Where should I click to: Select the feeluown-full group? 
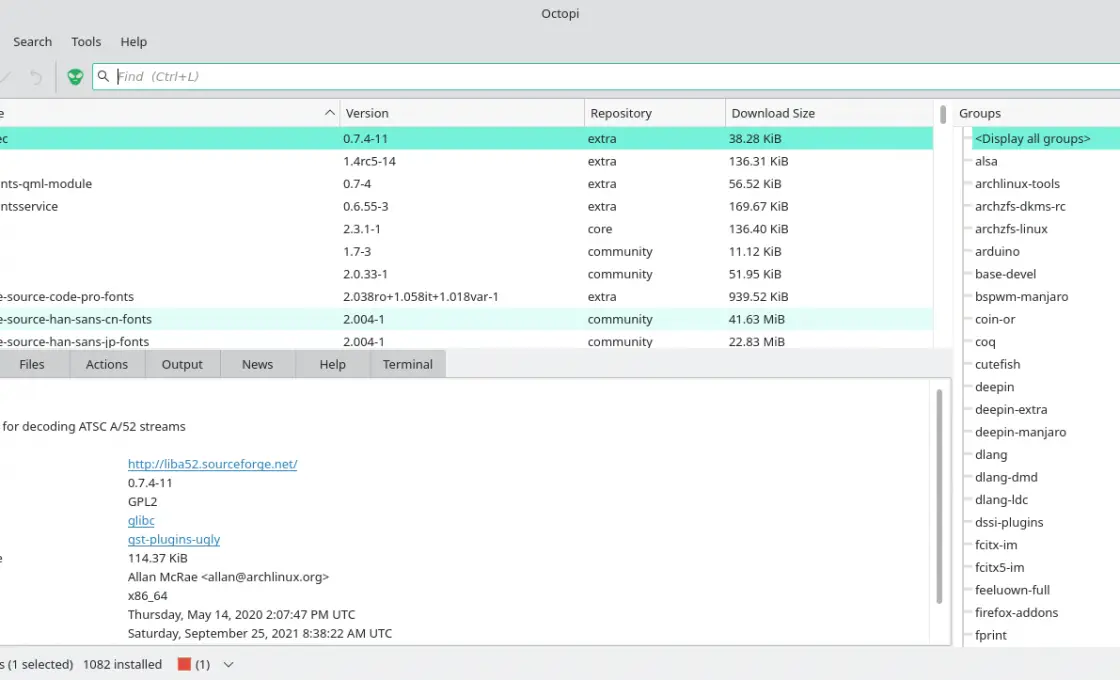point(1012,590)
